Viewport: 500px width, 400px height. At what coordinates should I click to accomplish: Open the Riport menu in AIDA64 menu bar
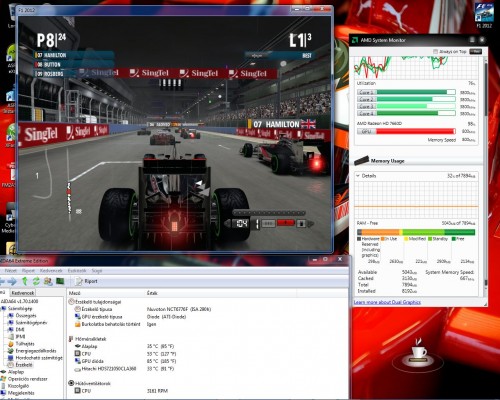coord(28,271)
